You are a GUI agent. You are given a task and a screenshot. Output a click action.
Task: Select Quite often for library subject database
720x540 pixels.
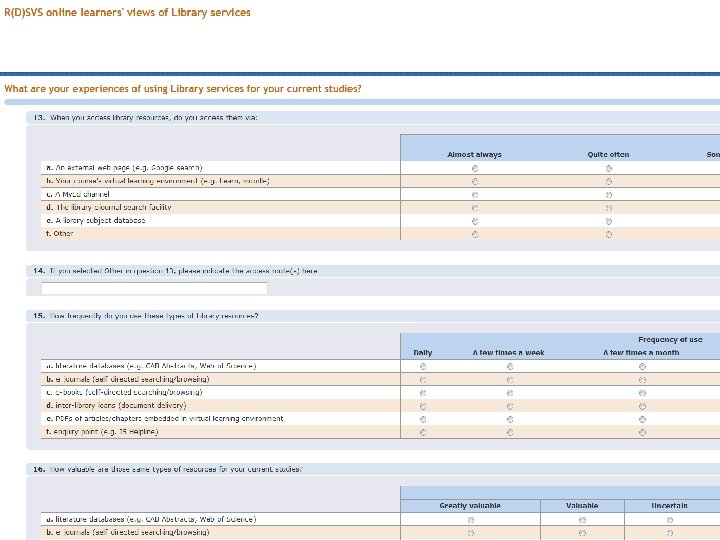608,221
